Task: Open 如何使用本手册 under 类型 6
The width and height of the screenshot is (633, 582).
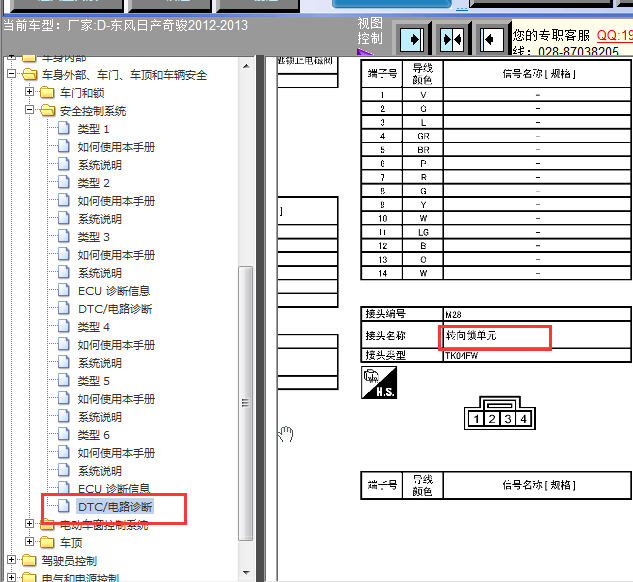Action: point(116,453)
